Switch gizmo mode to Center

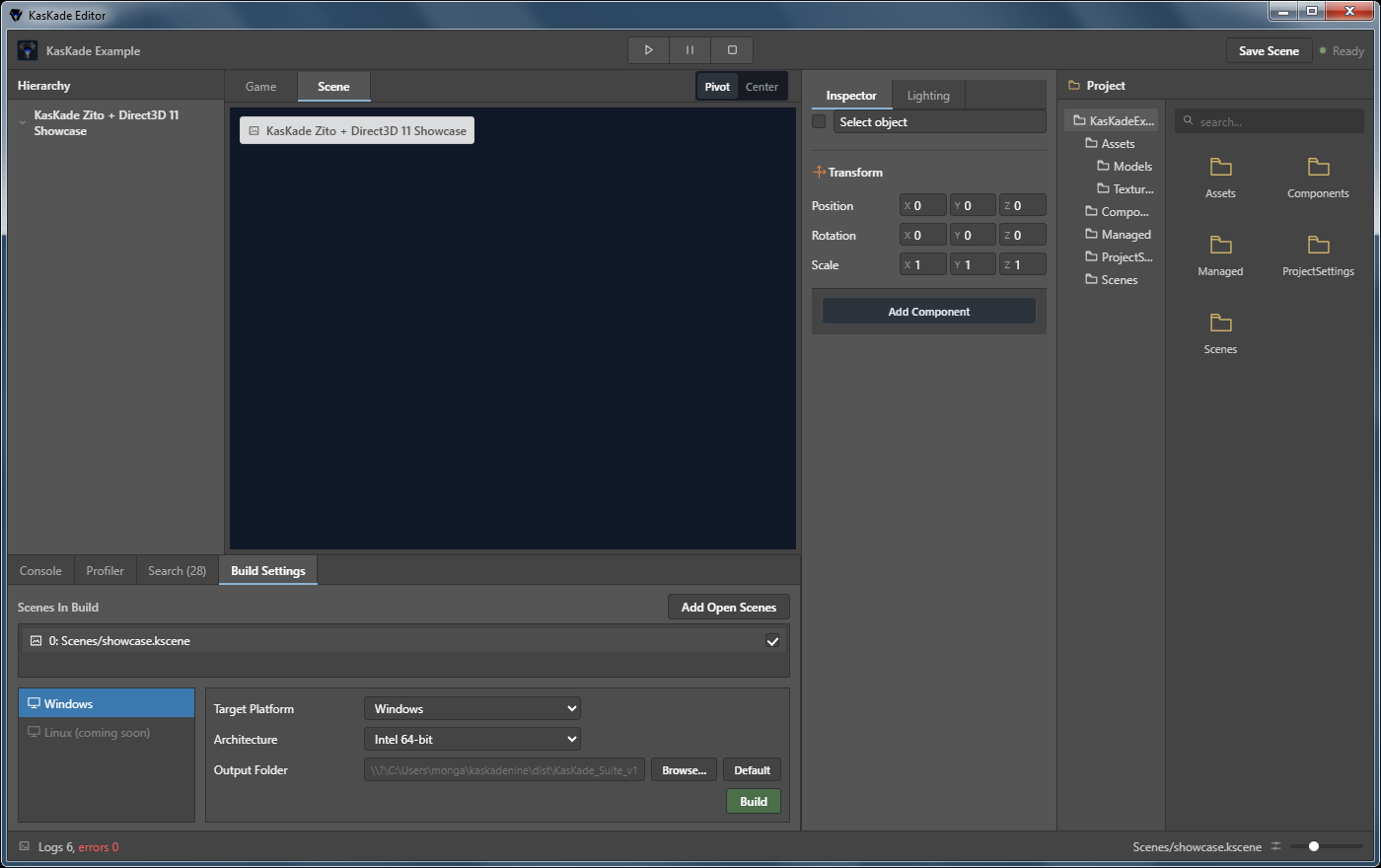(762, 87)
